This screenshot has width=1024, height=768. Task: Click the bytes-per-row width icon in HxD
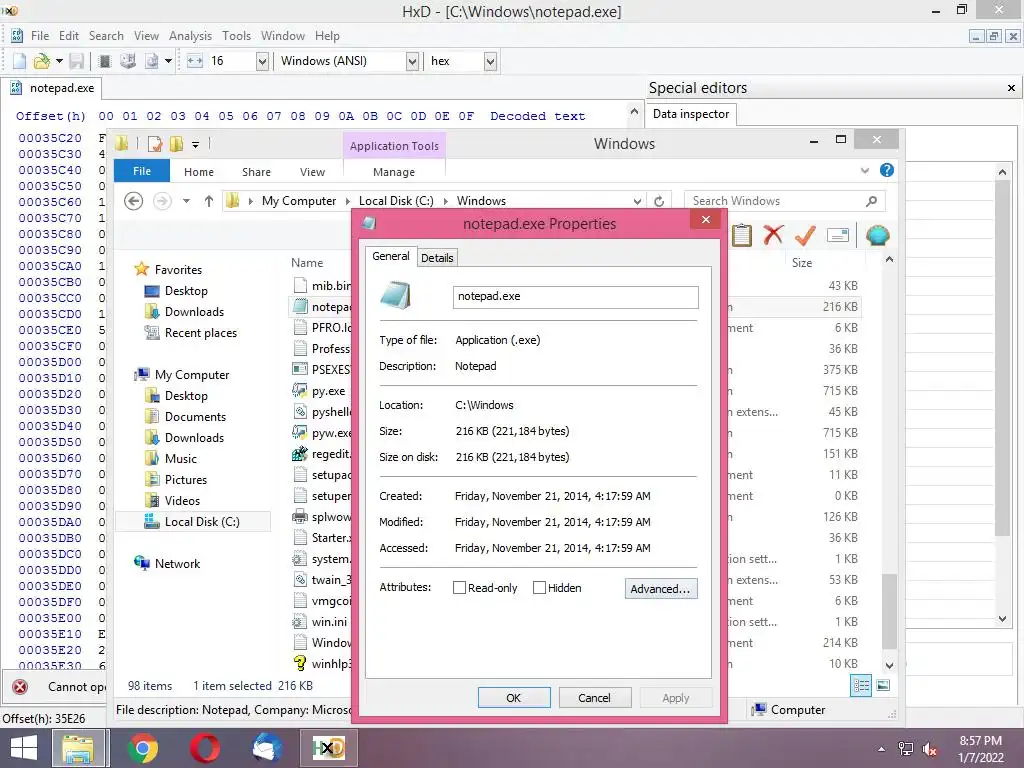(x=195, y=61)
